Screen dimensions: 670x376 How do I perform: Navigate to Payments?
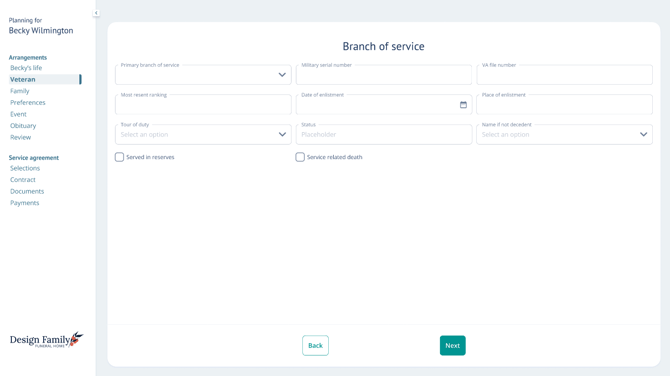[24, 203]
